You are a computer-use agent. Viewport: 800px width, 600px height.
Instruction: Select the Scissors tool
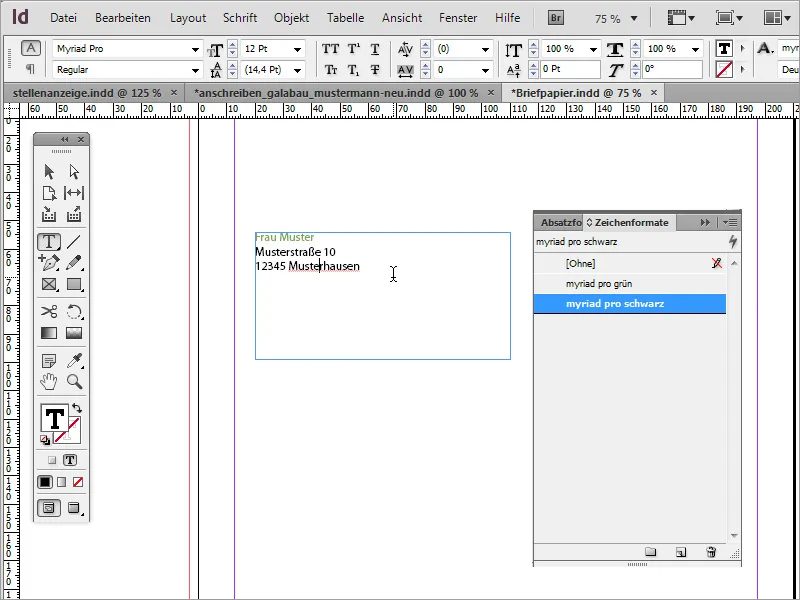[x=48, y=311]
